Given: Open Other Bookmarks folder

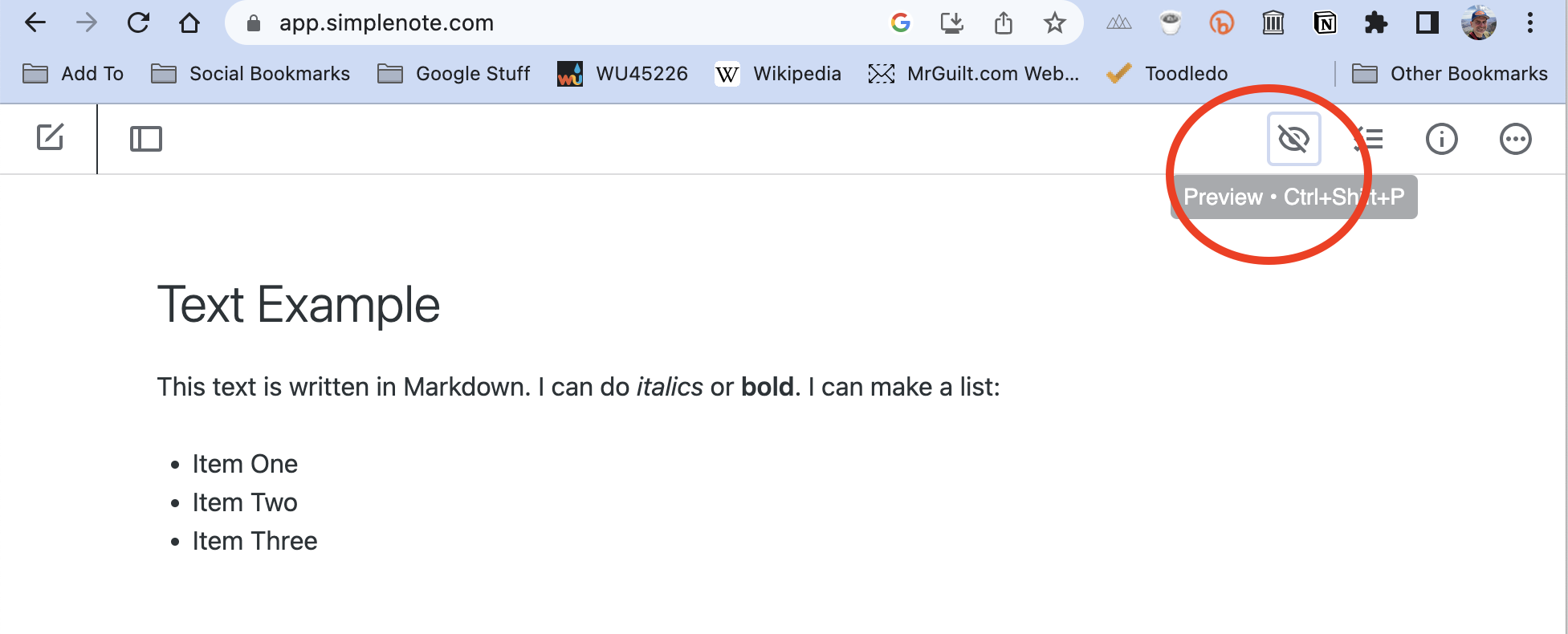Looking at the screenshot, I should pyautogui.click(x=1450, y=74).
